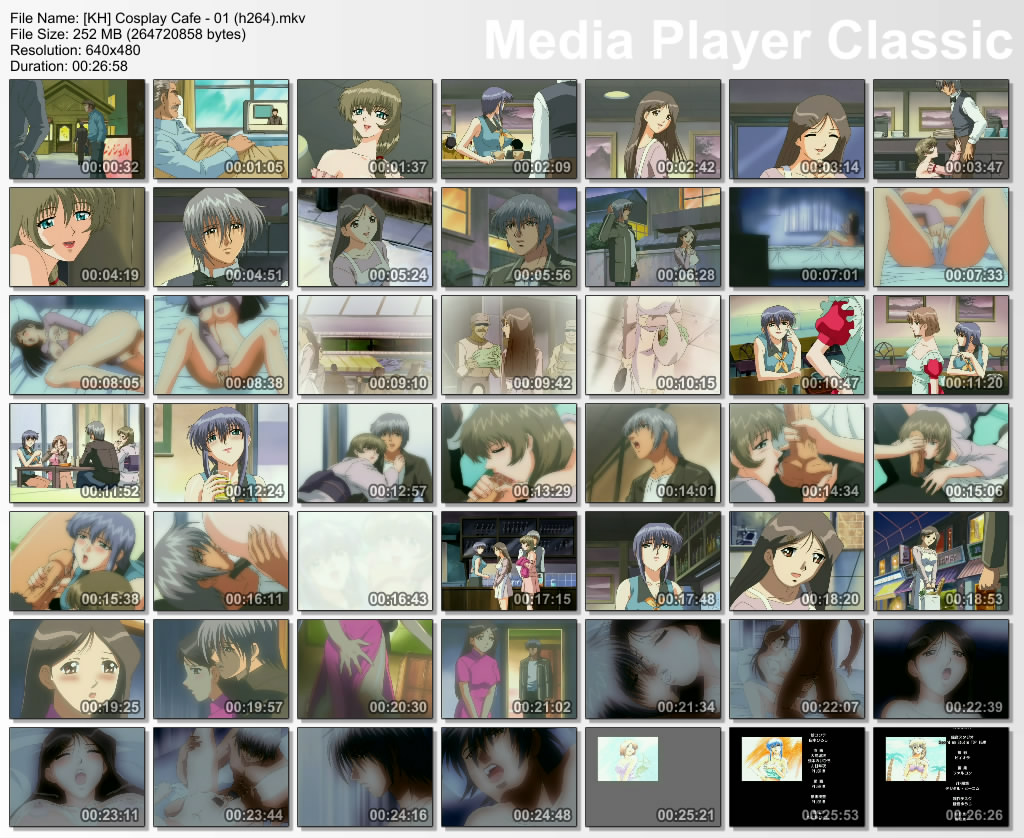The height and width of the screenshot is (838, 1024).
Task: Select the 00:20:30 thumbnail
Action: (365, 669)
